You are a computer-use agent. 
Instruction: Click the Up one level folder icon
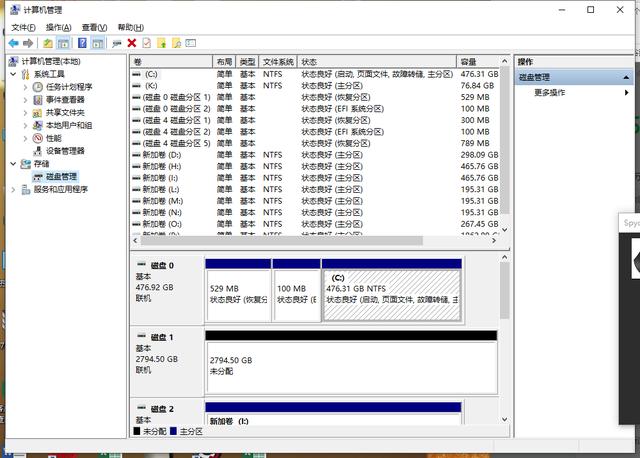48,43
